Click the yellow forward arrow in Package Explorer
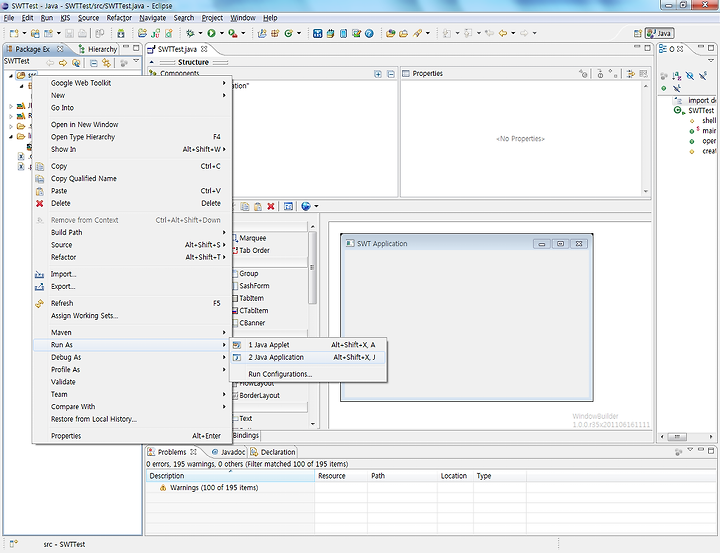The width and height of the screenshot is (720, 553). click(63, 63)
